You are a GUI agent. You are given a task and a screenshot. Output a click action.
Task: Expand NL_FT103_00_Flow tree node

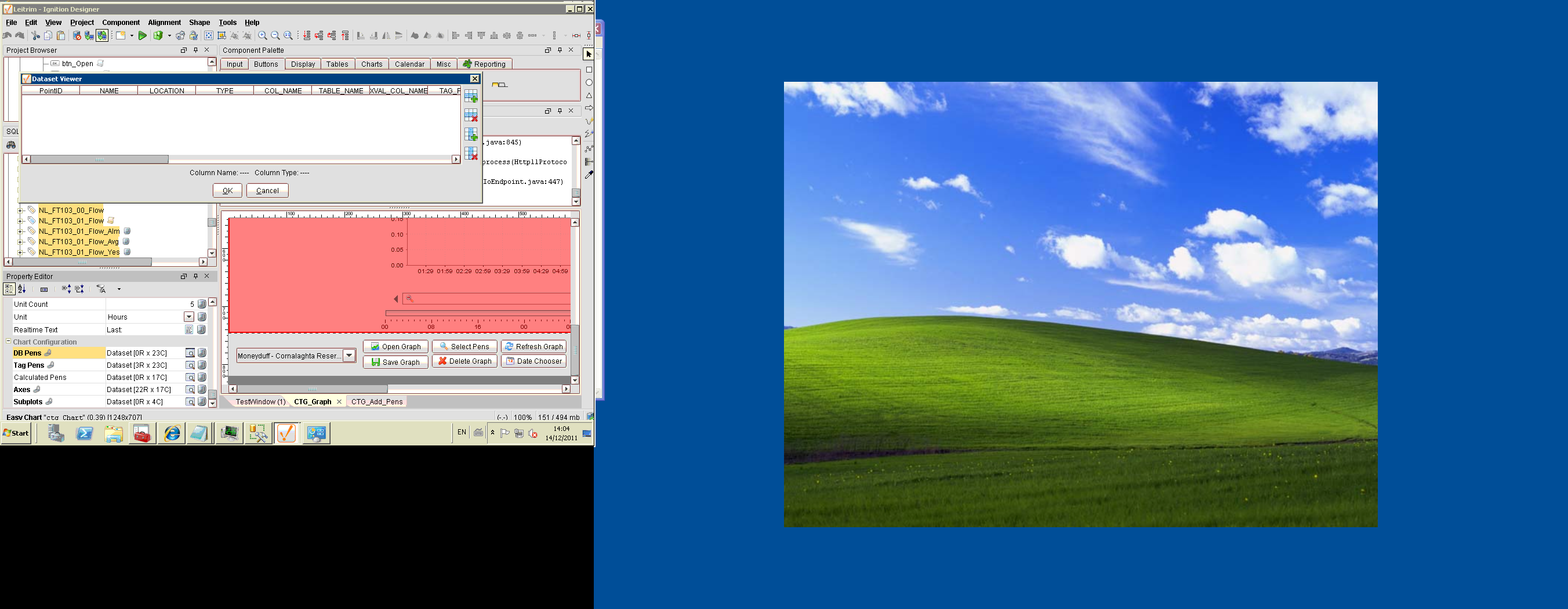tap(20, 211)
